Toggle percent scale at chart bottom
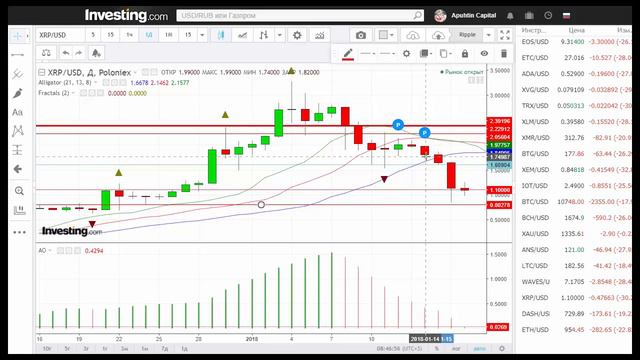The width and height of the screenshot is (640, 360). pos(437,349)
